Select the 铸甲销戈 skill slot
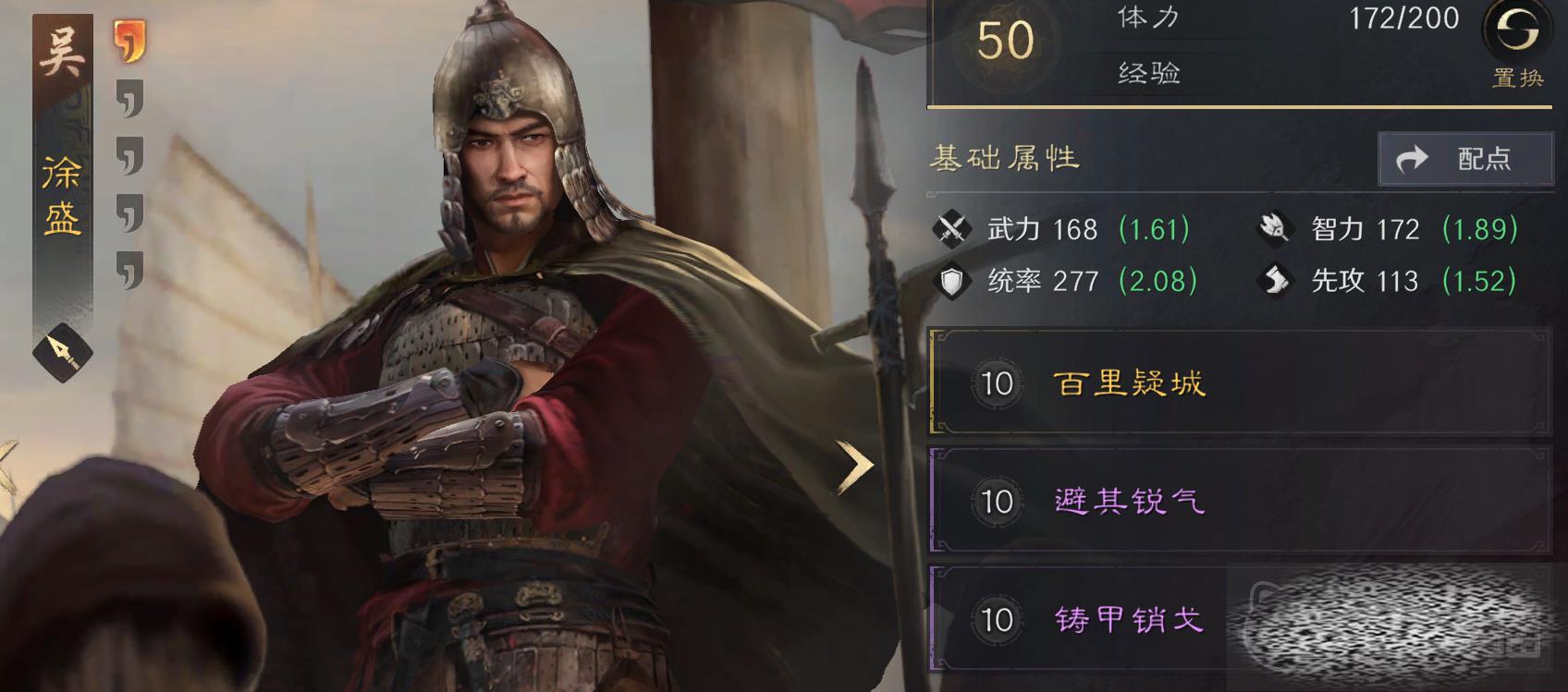Image resolution: width=1568 pixels, height=692 pixels. (x=1239, y=619)
